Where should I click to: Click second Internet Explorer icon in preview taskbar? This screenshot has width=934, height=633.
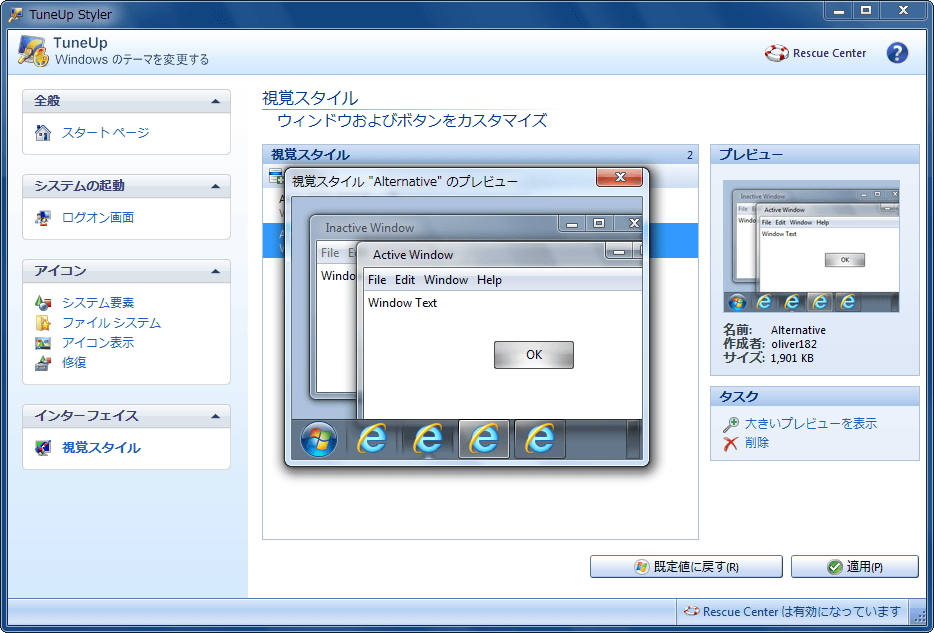pos(428,439)
